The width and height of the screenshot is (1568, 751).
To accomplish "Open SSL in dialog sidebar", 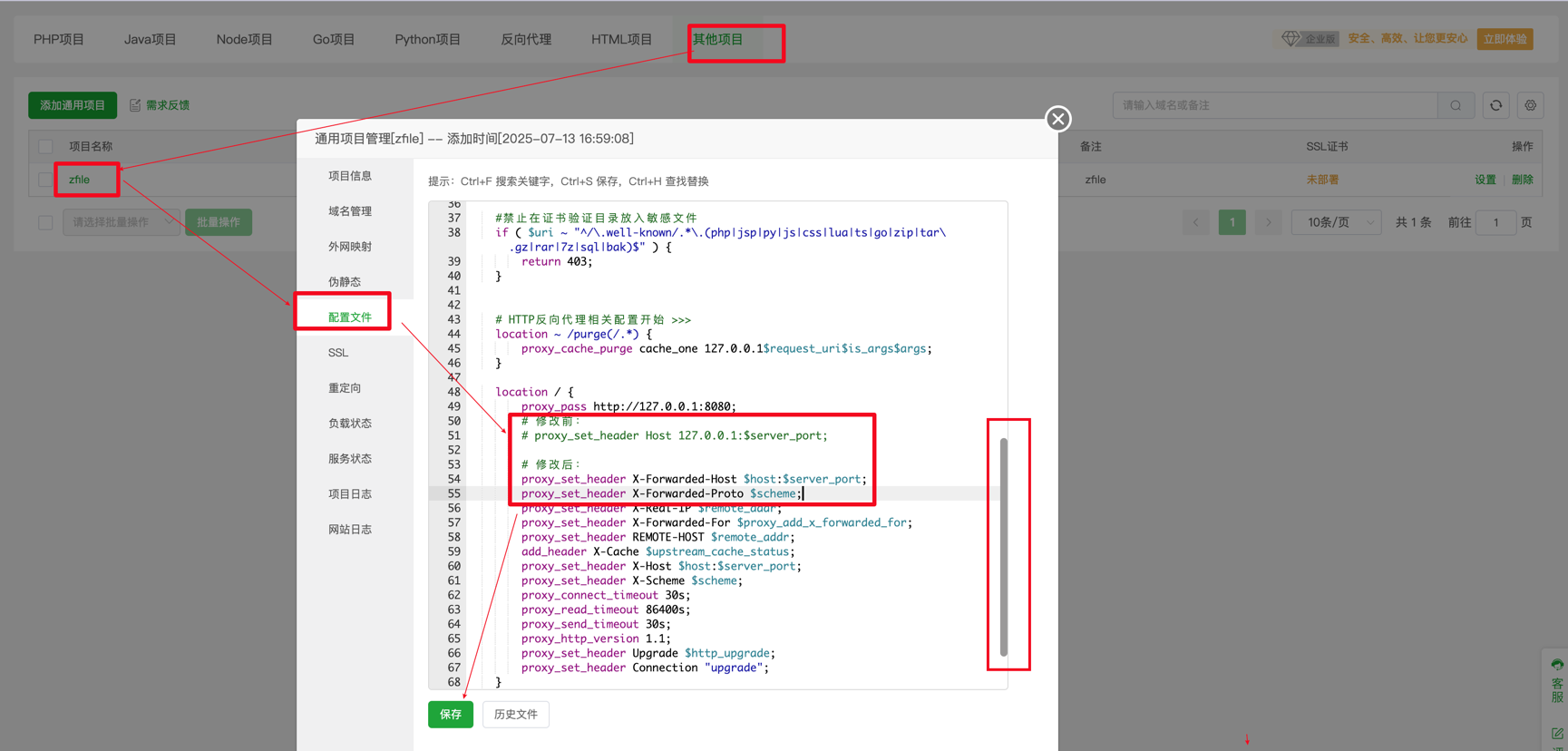I will pos(338,353).
